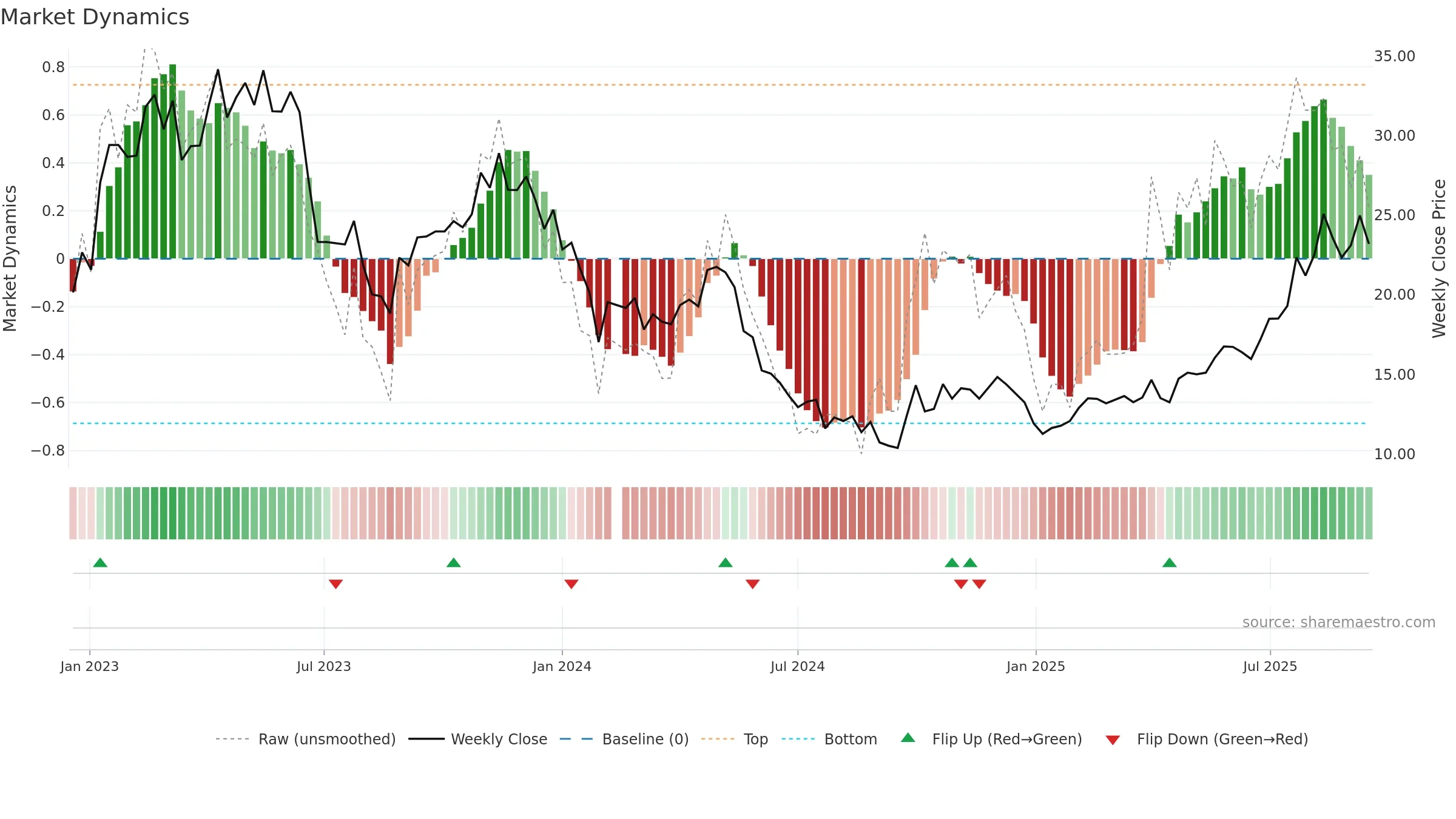Toggle the Weekly Close legend entry
This screenshot has height=819, width=1456.
[478, 739]
